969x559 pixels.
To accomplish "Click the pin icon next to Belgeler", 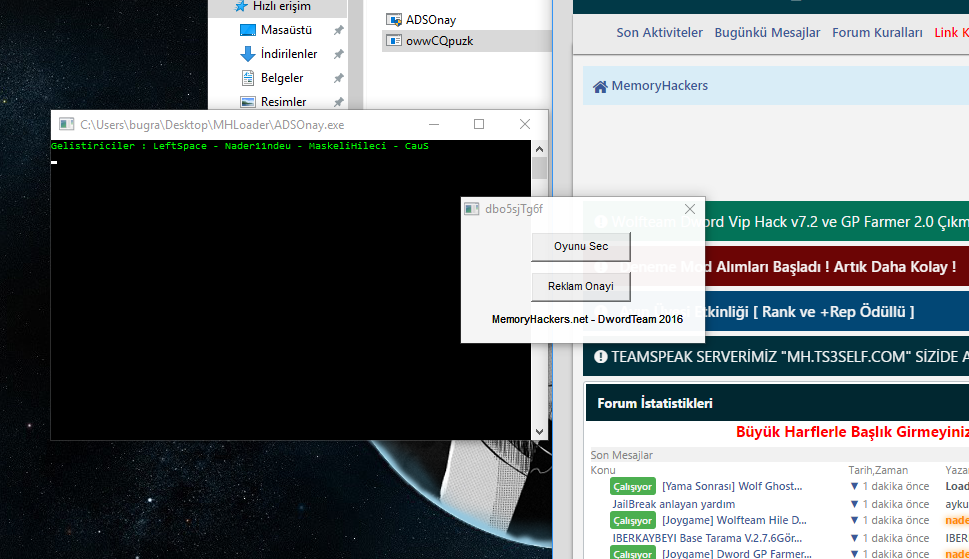I will (339, 78).
